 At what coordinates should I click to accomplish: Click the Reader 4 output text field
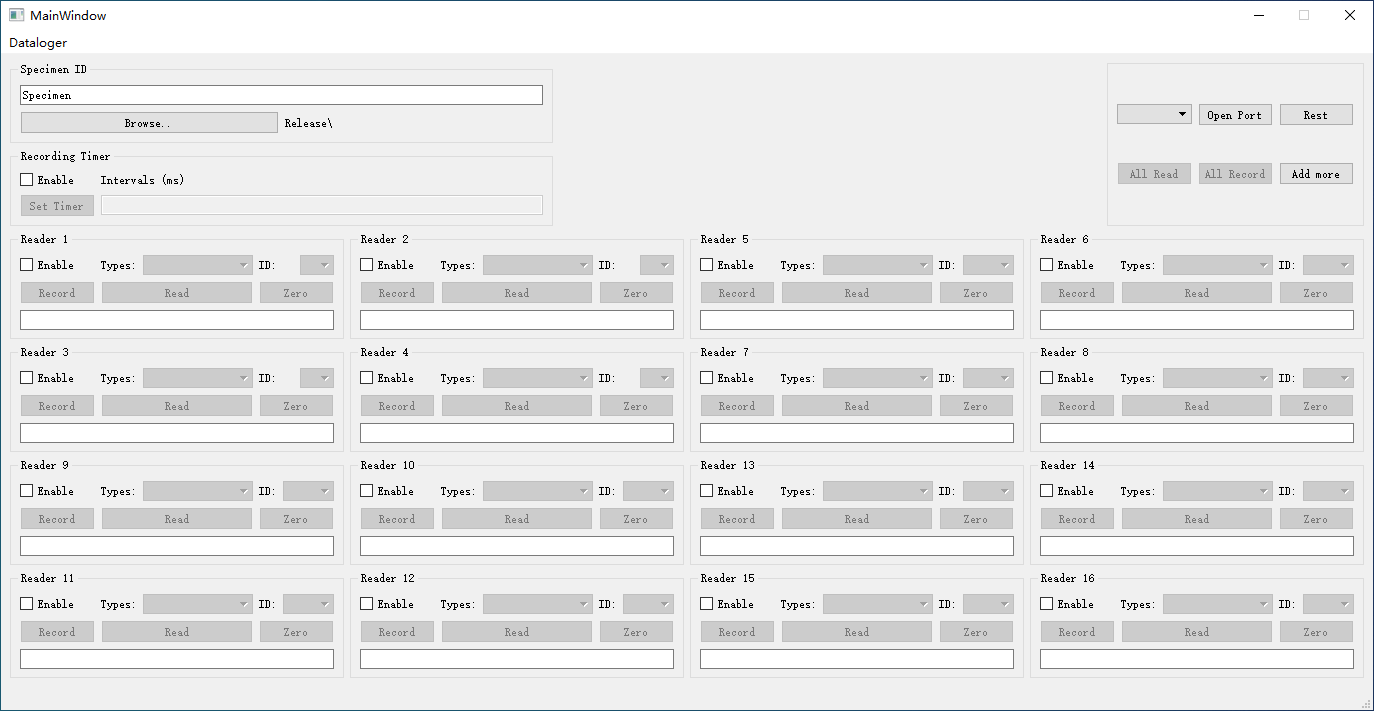(x=517, y=433)
